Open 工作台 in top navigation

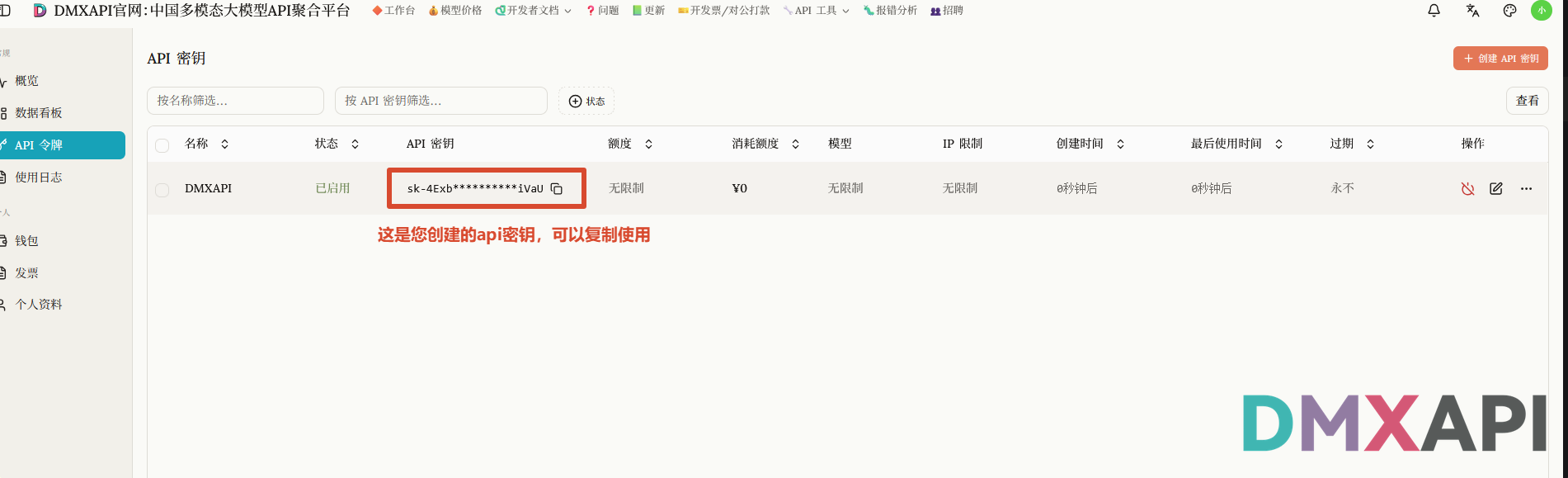(393, 11)
